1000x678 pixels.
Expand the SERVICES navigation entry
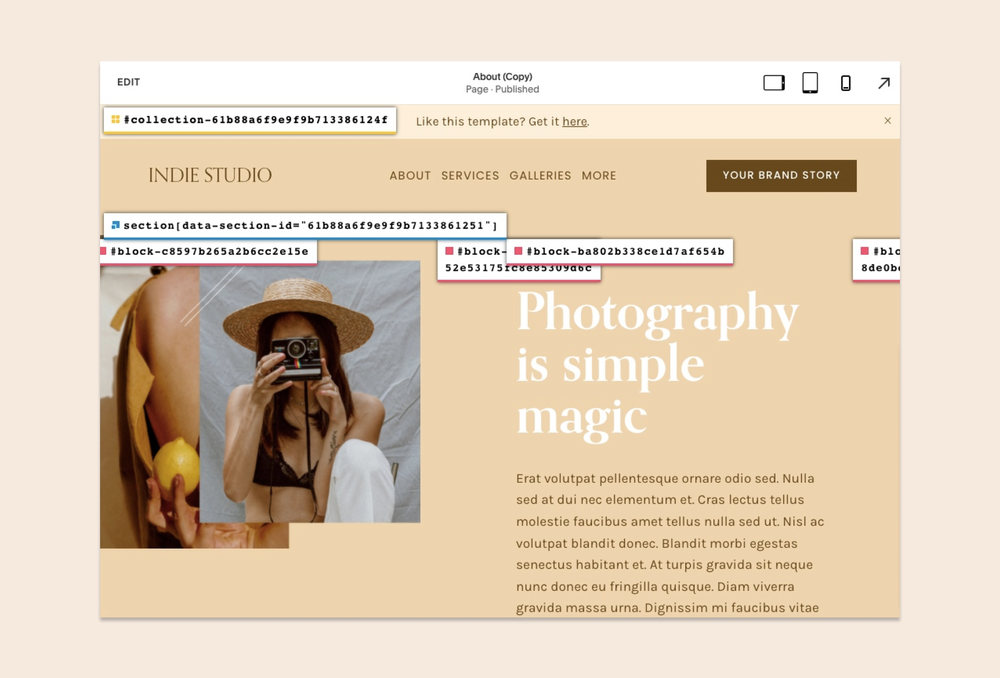[470, 176]
